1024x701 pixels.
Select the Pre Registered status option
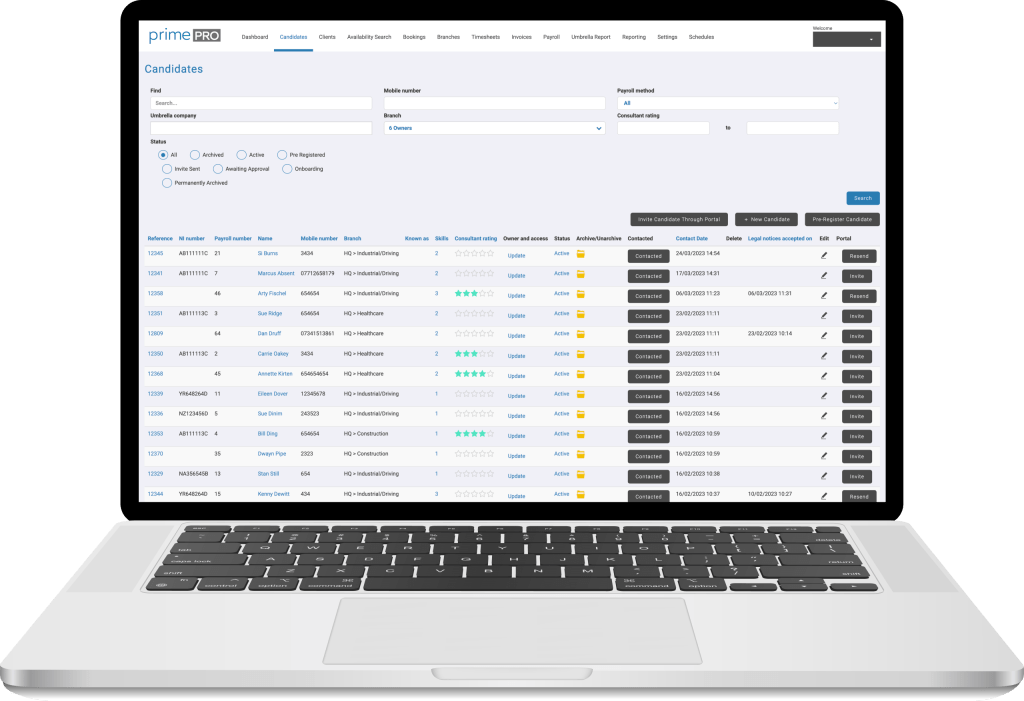282,155
